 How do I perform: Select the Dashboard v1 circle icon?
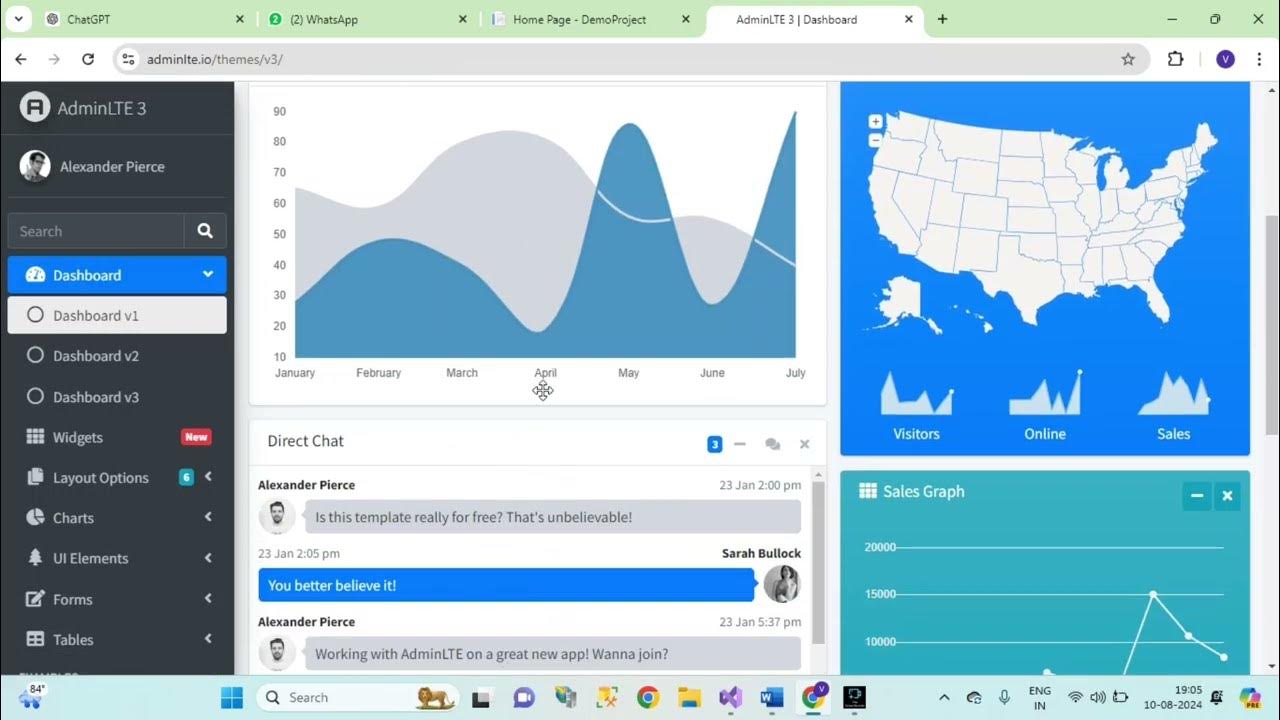coord(35,315)
